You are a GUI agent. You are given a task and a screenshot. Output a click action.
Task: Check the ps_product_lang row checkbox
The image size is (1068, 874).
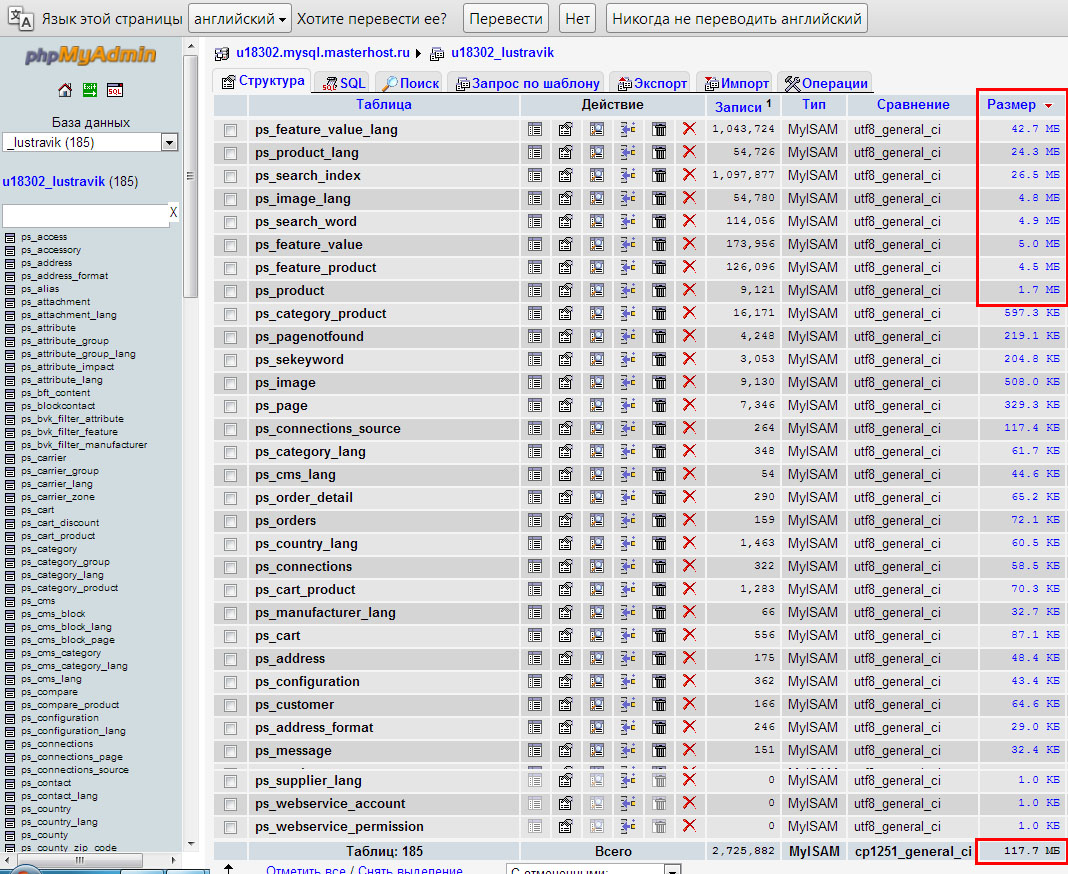tap(230, 153)
